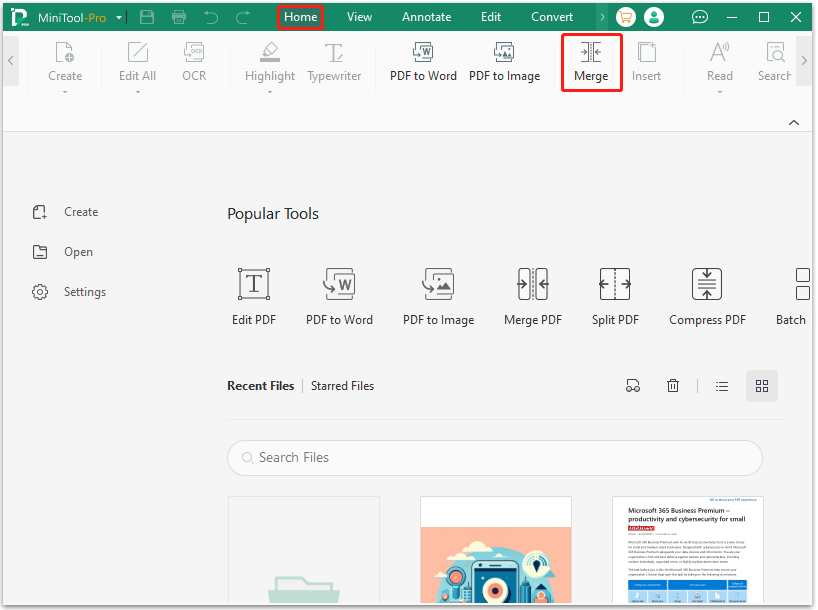Click the Insert tool in the ribbon
818x610 pixels.
(x=646, y=62)
